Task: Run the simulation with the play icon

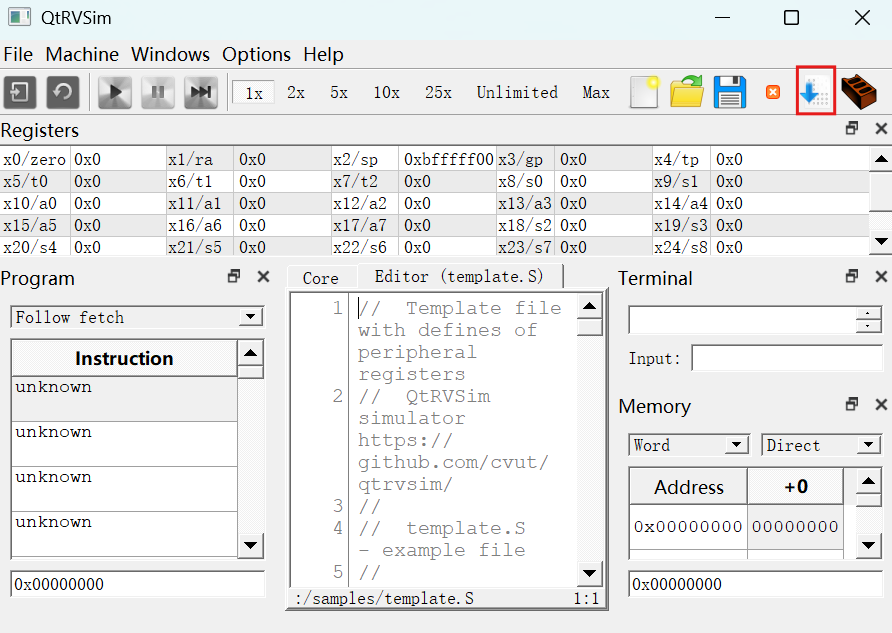Action: pos(115,93)
